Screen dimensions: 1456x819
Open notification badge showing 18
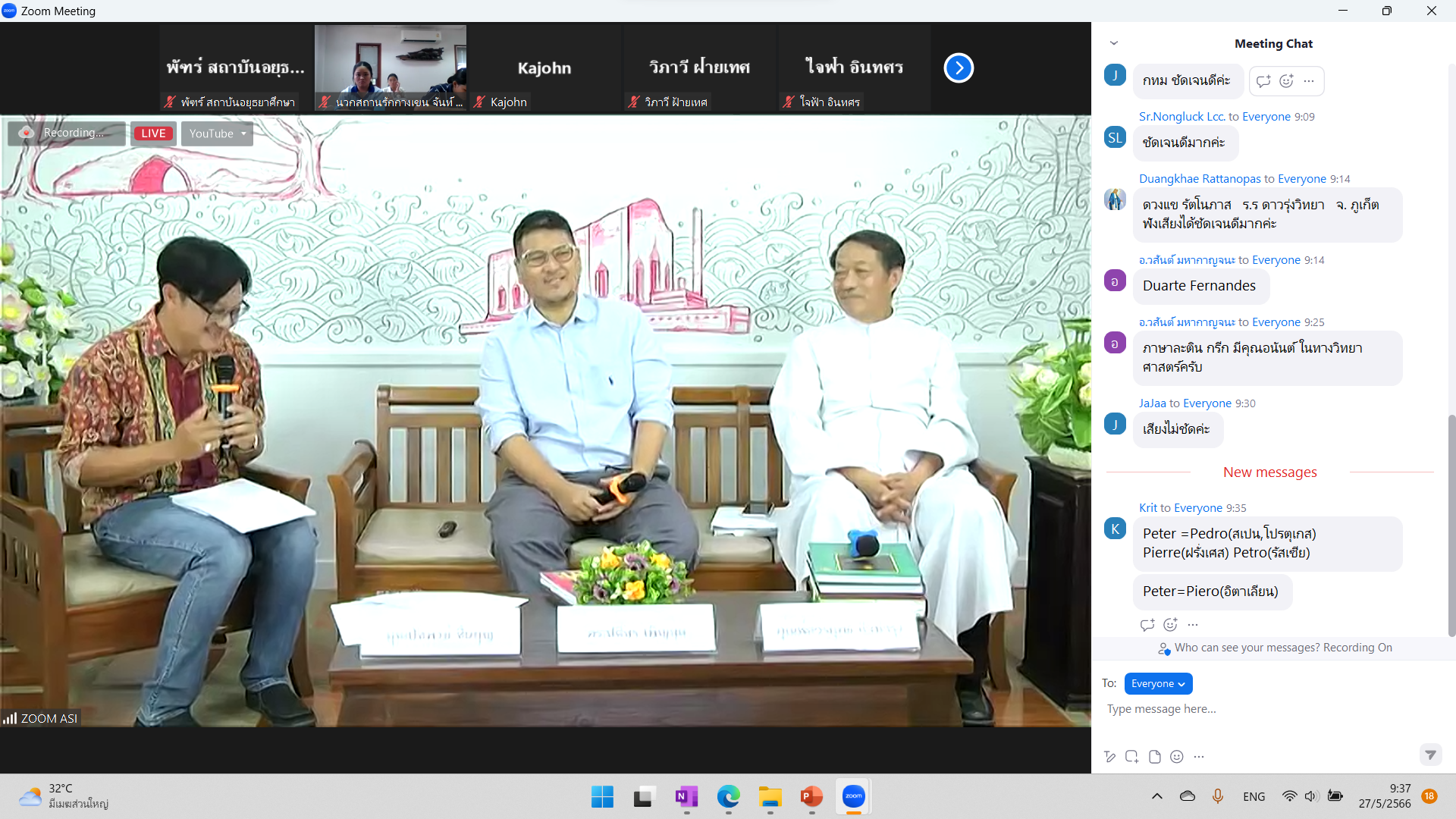pyautogui.click(x=1429, y=796)
